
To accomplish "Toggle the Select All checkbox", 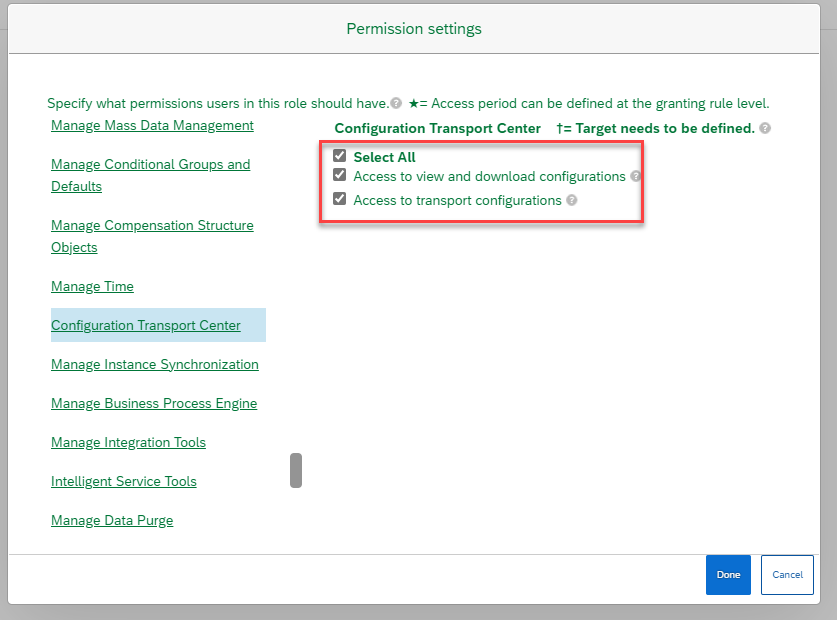I will click(x=339, y=155).
